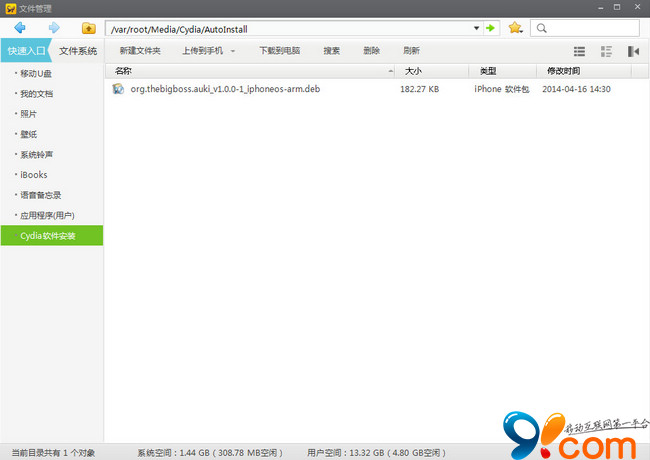This screenshot has width=650, height=460.
Task: Go forward with the blue right arrow
Action: pyautogui.click(x=54, y=28)
